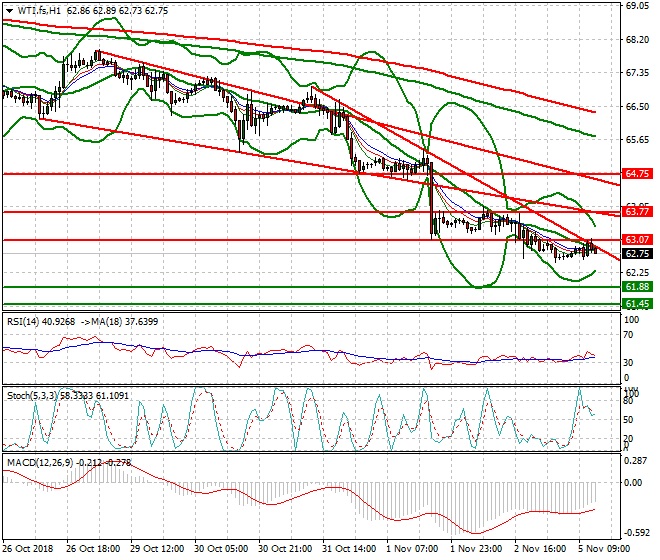The height and width of the screenshot is (560, 660).
Task: Click the 69.05 price scale value
Action: [637, 6]
